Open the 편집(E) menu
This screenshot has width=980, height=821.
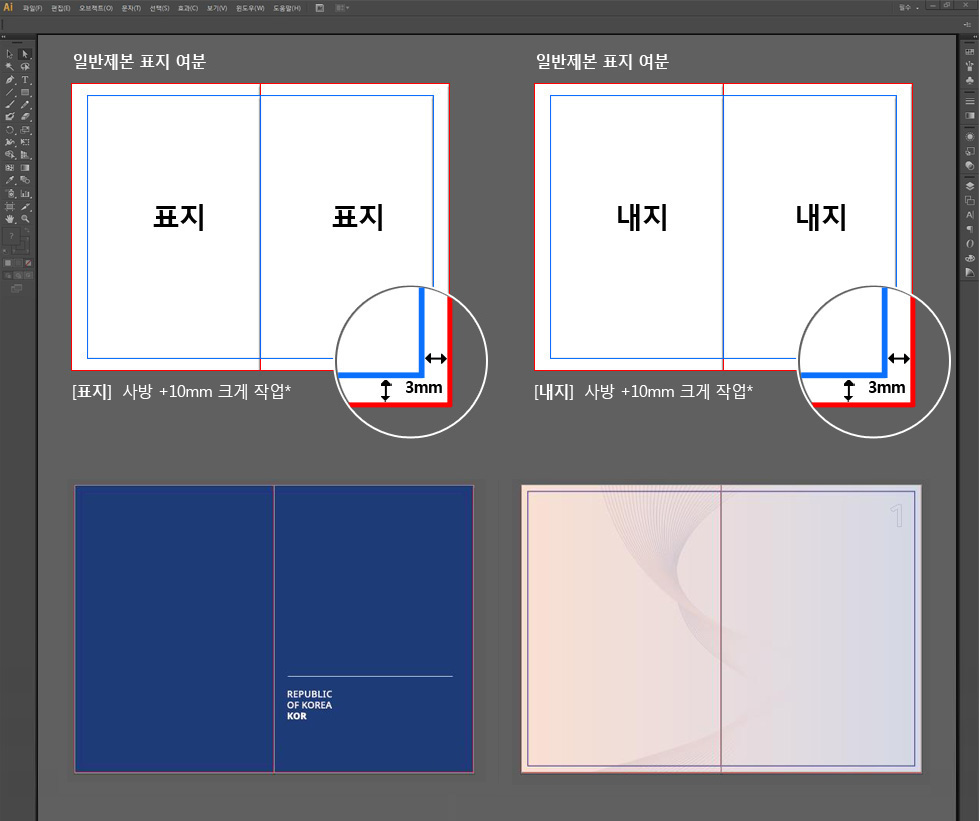point(61,8)
